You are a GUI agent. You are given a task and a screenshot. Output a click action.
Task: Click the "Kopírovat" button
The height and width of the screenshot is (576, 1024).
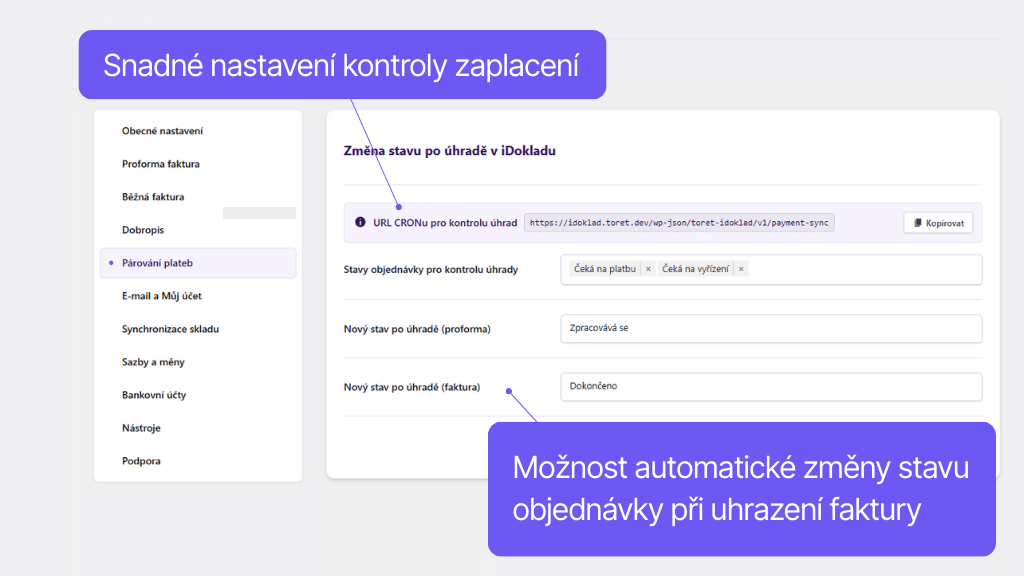click(936, 223)
